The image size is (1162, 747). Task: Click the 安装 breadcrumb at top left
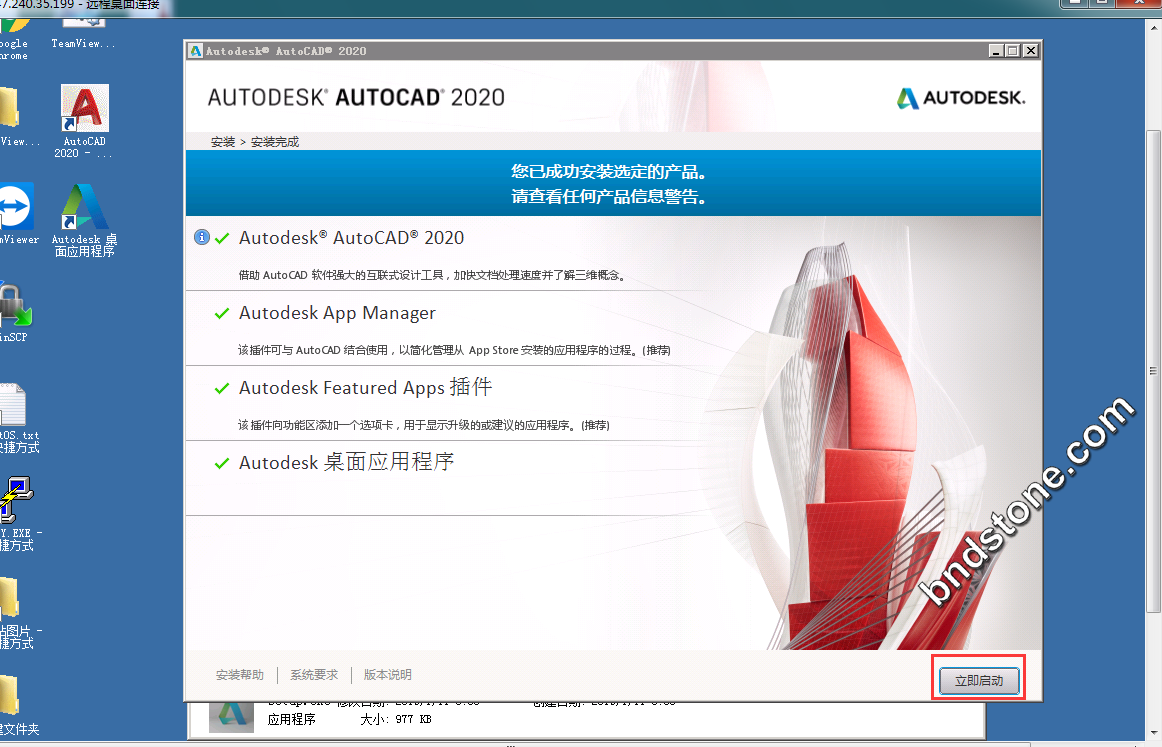[222, 142]
